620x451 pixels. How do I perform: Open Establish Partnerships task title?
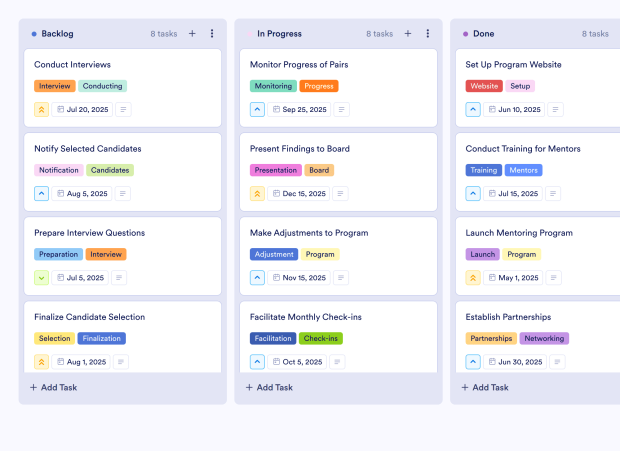point(513,317)
